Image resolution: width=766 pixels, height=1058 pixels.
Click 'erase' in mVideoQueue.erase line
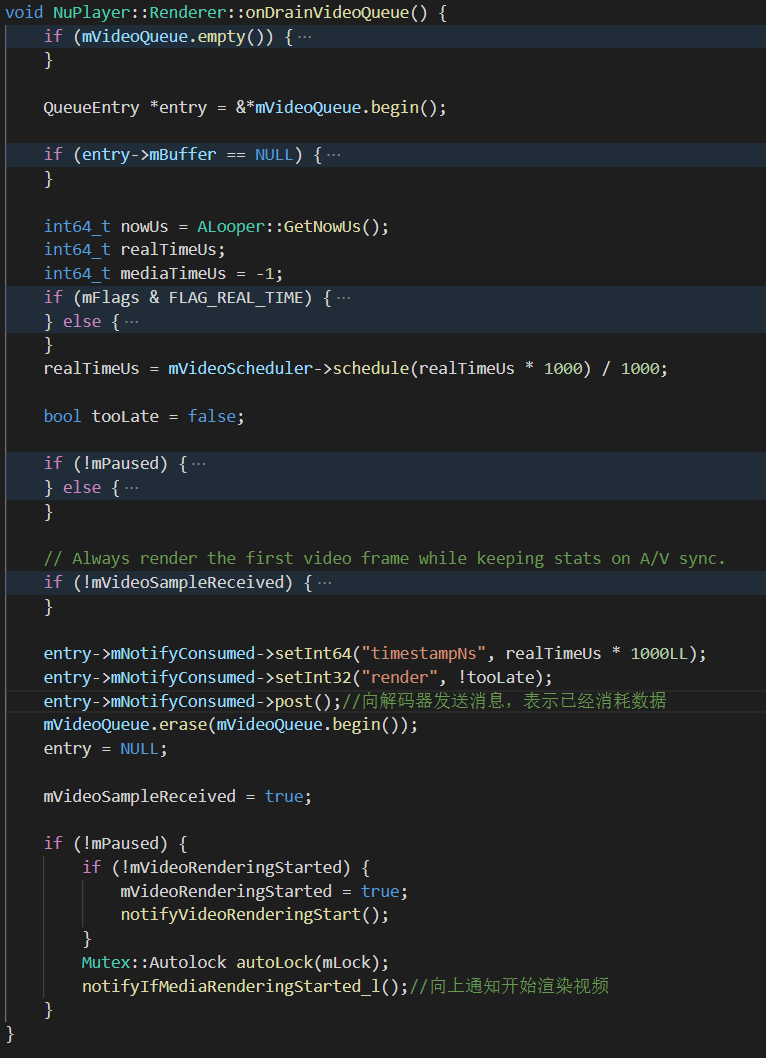(183, 725)
